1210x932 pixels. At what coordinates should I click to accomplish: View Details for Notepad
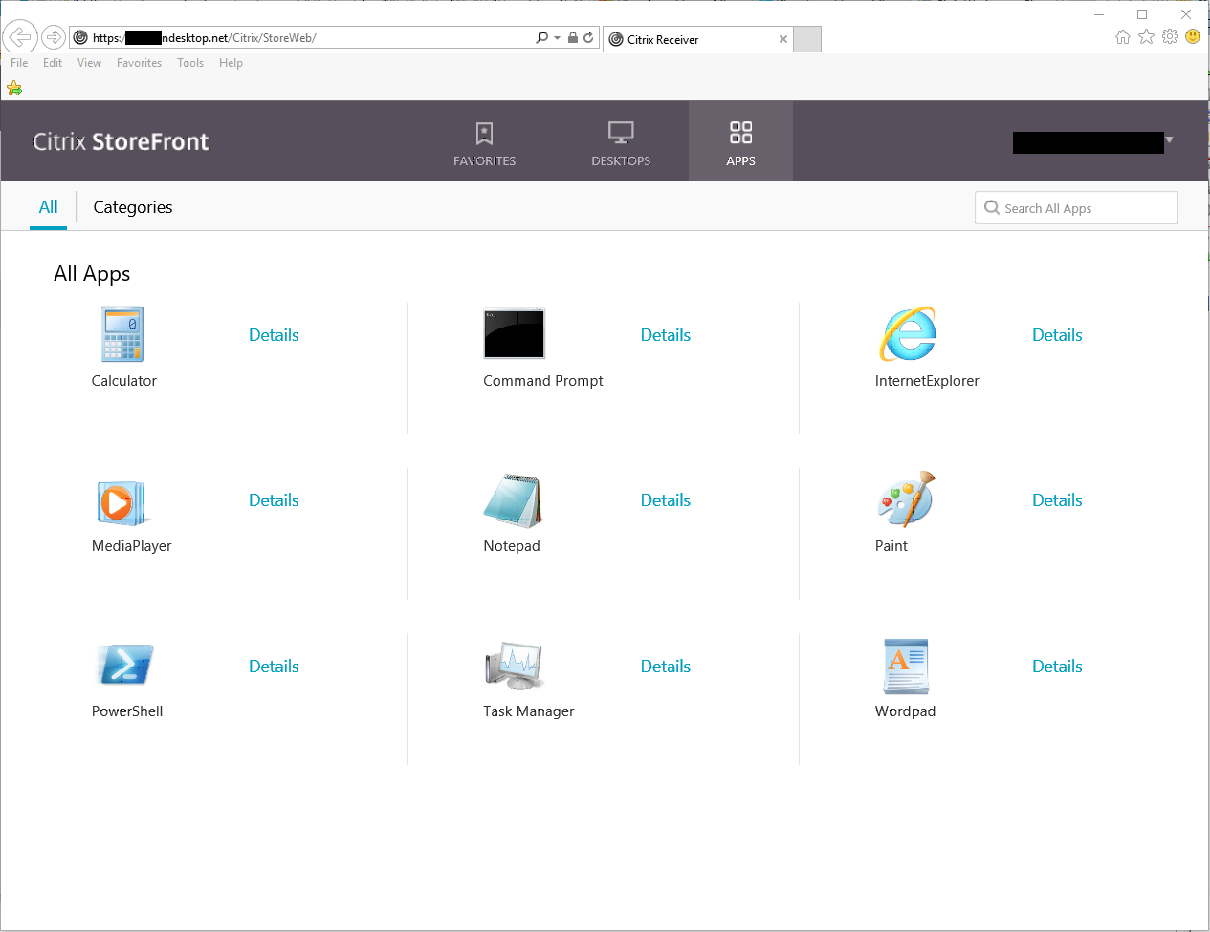tap(666, 500)
